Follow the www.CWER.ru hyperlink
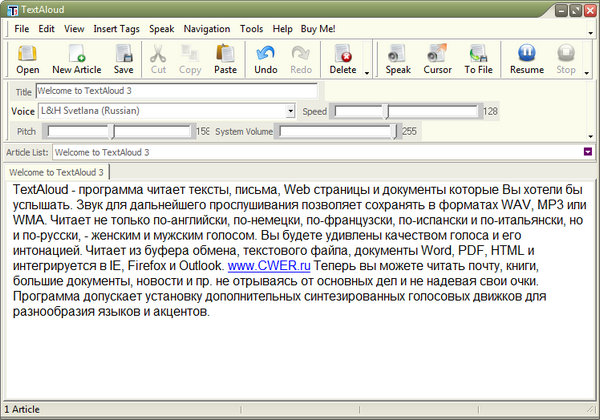600x420 pixels. [x=270, y=266]
